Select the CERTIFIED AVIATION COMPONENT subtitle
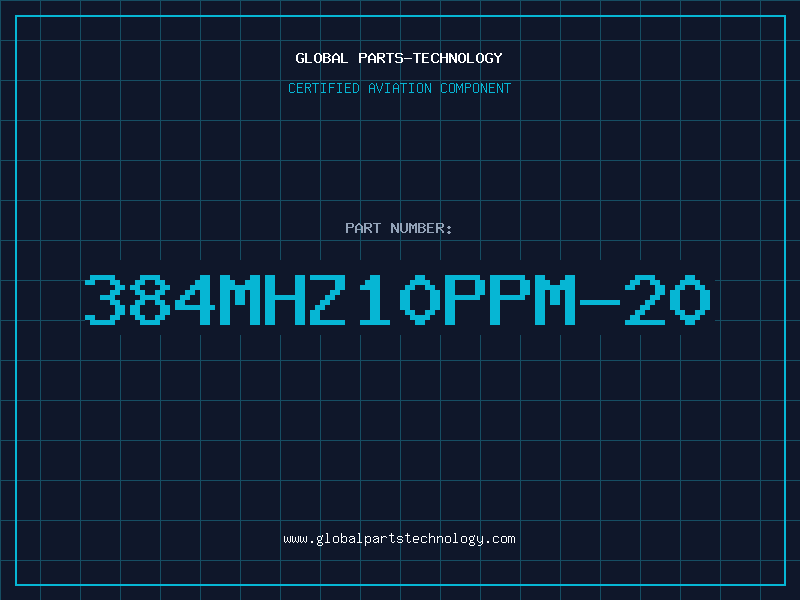Image resolution: width=800 pixels, height=600 pixels. [x=399, y=88]
